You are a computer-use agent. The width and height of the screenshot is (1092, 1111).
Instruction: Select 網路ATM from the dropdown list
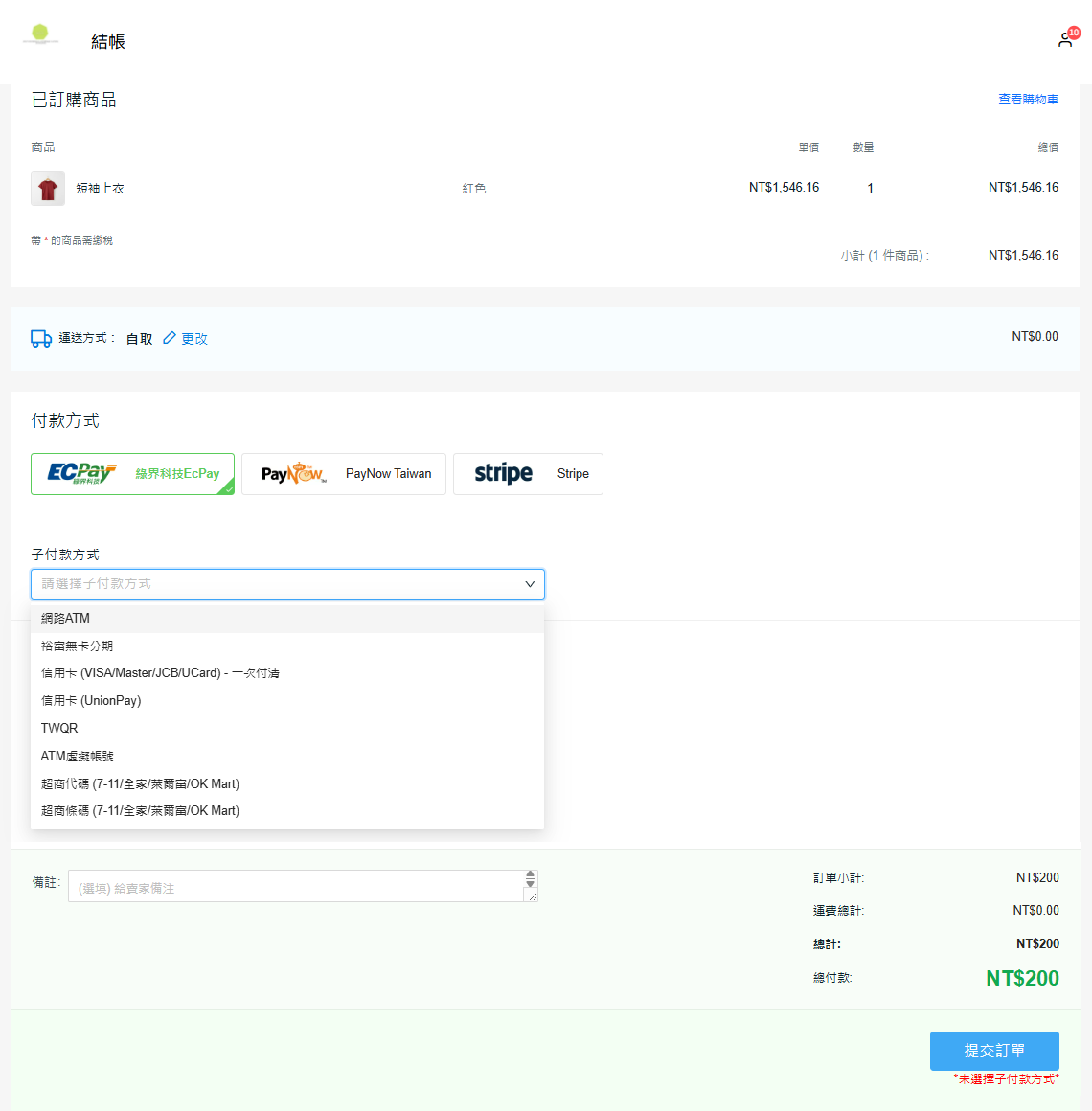click(65, 619)
